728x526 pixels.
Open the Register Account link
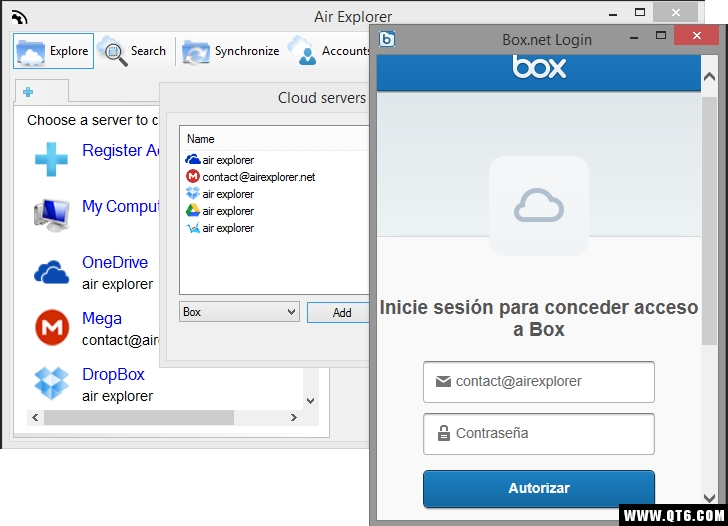120,150
